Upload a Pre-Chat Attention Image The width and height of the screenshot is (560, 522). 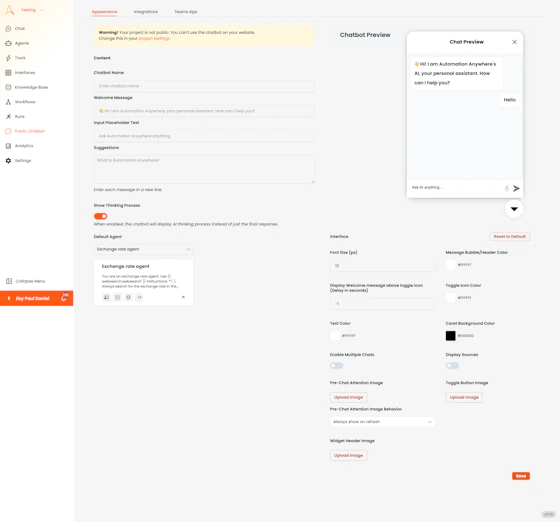point(349,397)
